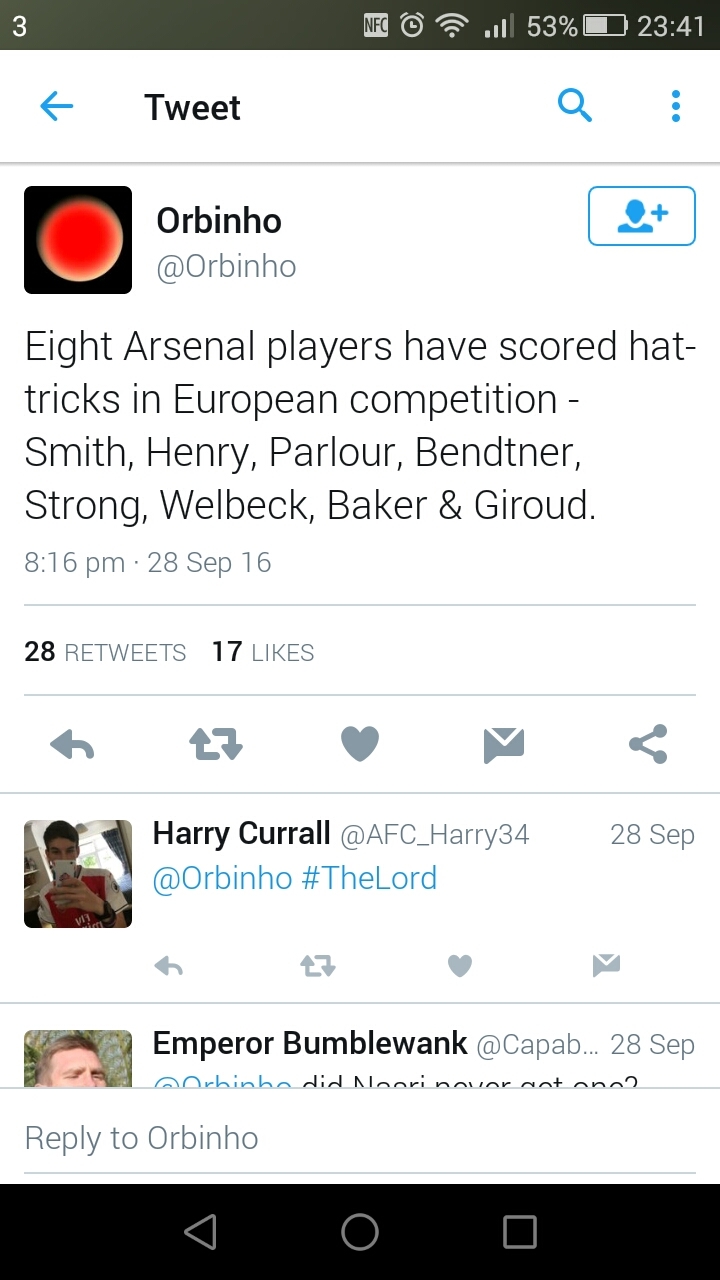Viewport: 720px width, 1280px height.
Task: Reply to Harry Currall's tweet
Action: tap(169, 965)
